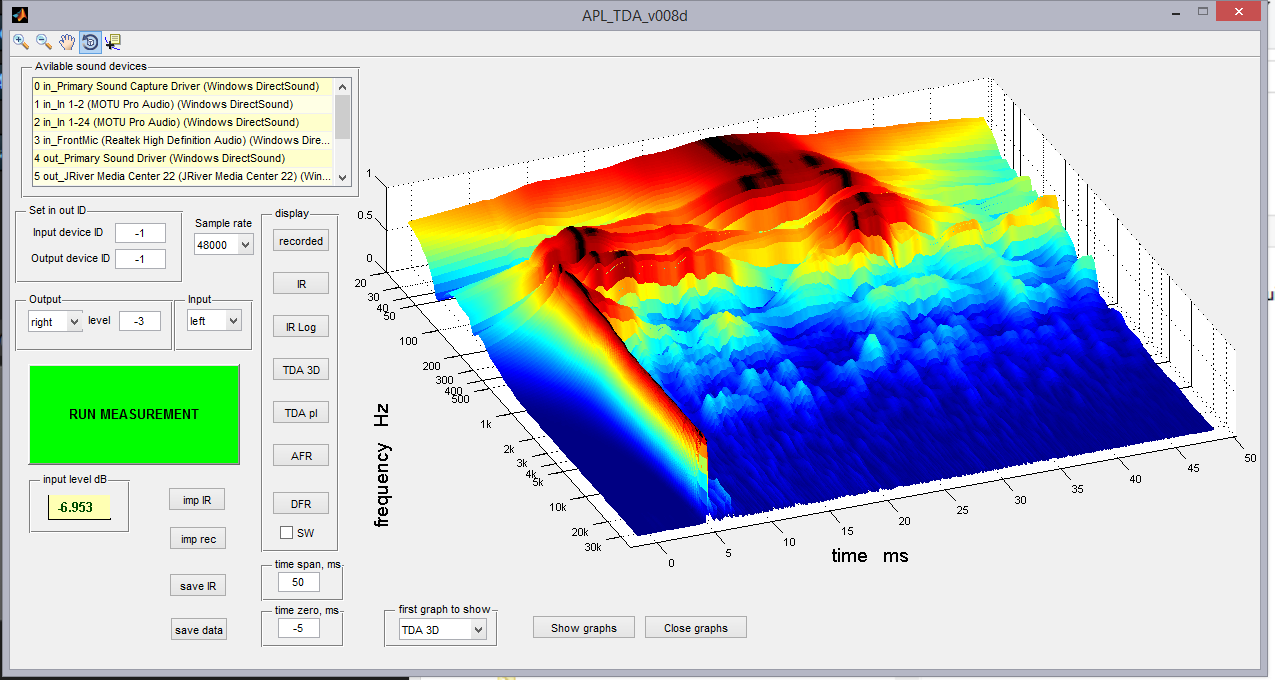The image size is (1275, 680).
Task: Toggle the Rotate 3D tool
Action: (90, 42)
